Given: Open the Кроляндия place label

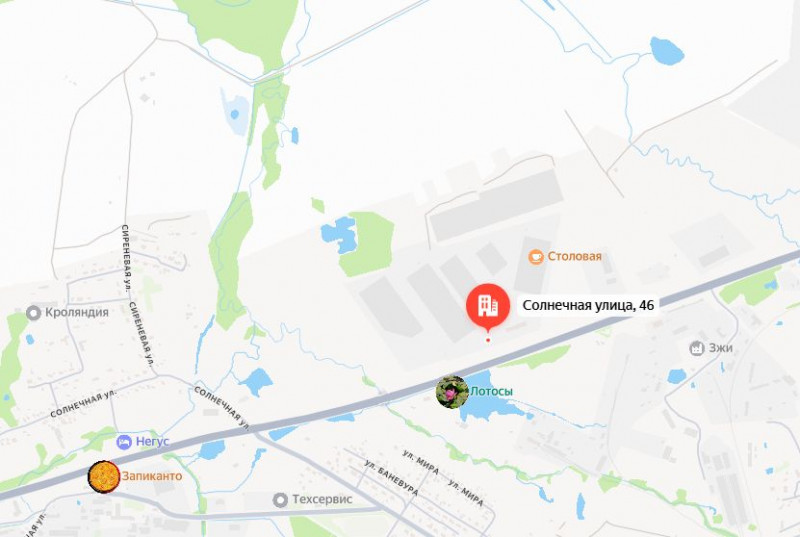Looking at the screenshot, I should point(77,312).
